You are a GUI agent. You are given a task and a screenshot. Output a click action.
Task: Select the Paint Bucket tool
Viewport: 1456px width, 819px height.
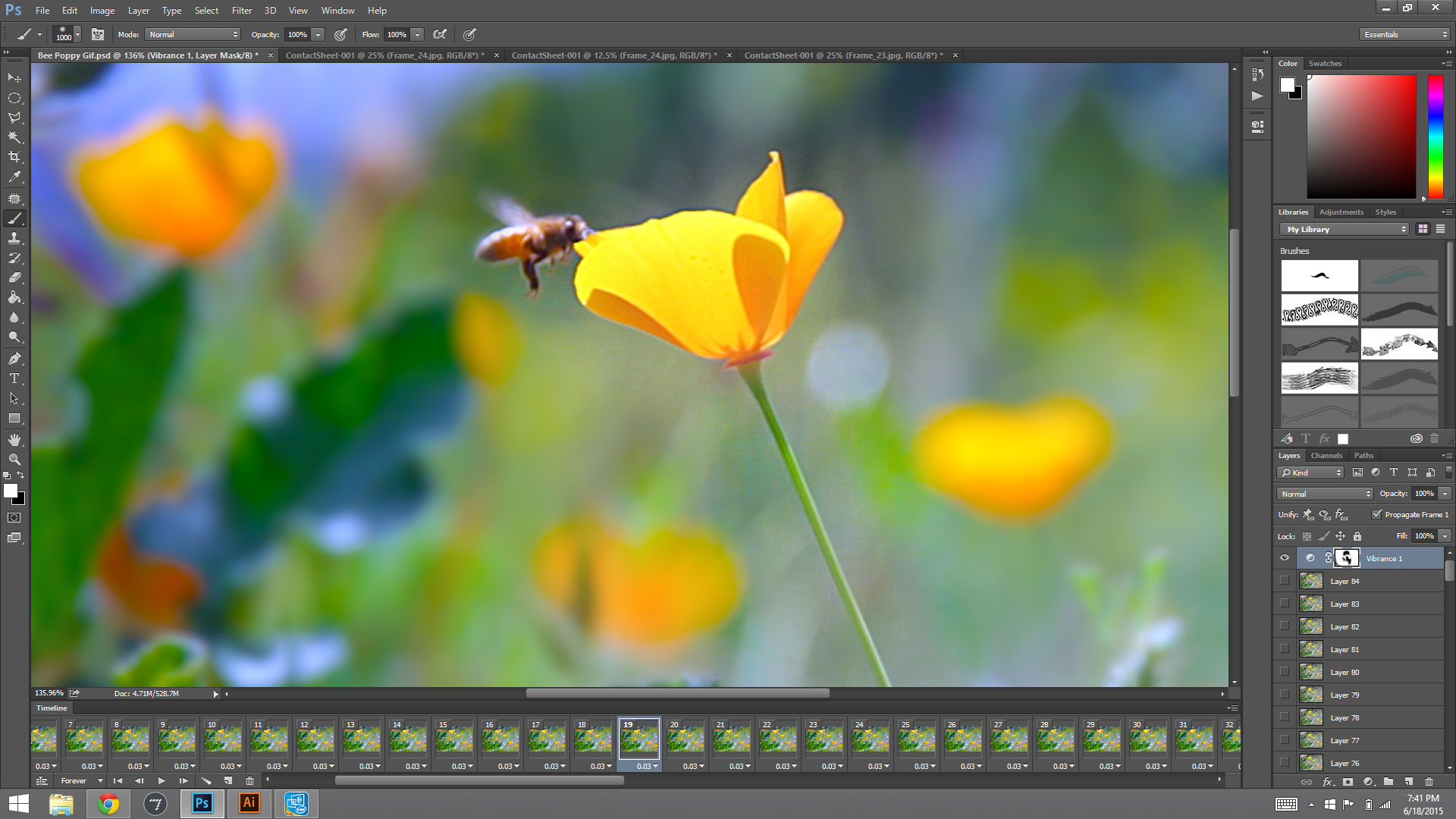pos(14,297)
